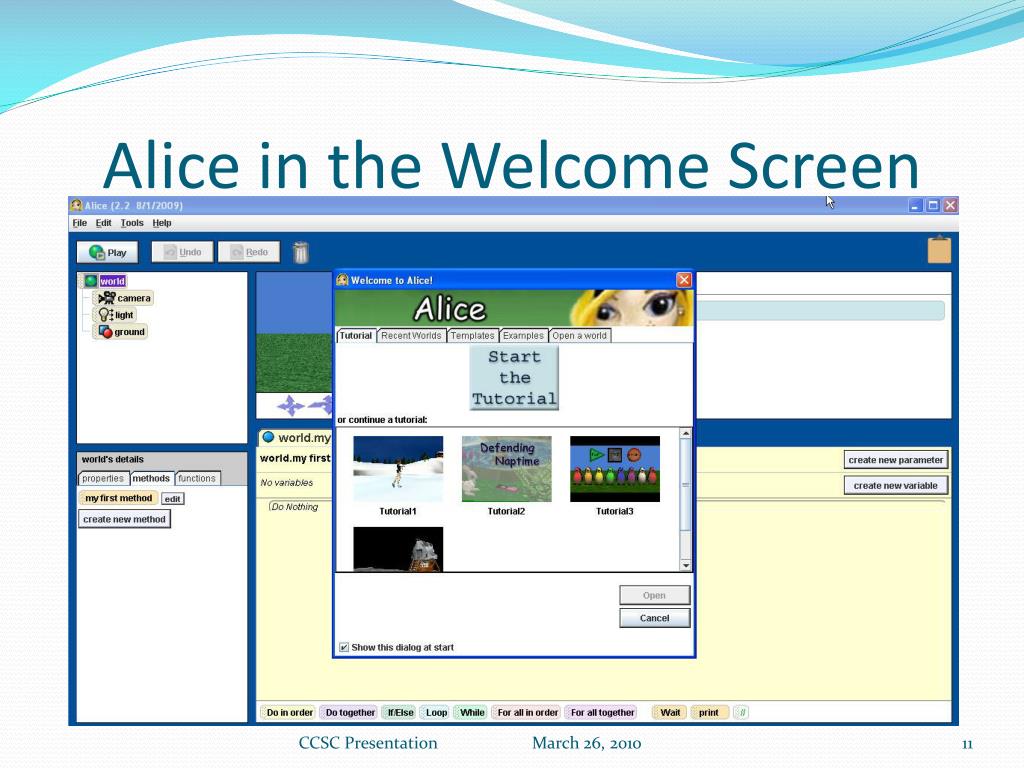Click the While tile
The width and height of the screenshot is (1024, 768).
click(x=472, y=712)
